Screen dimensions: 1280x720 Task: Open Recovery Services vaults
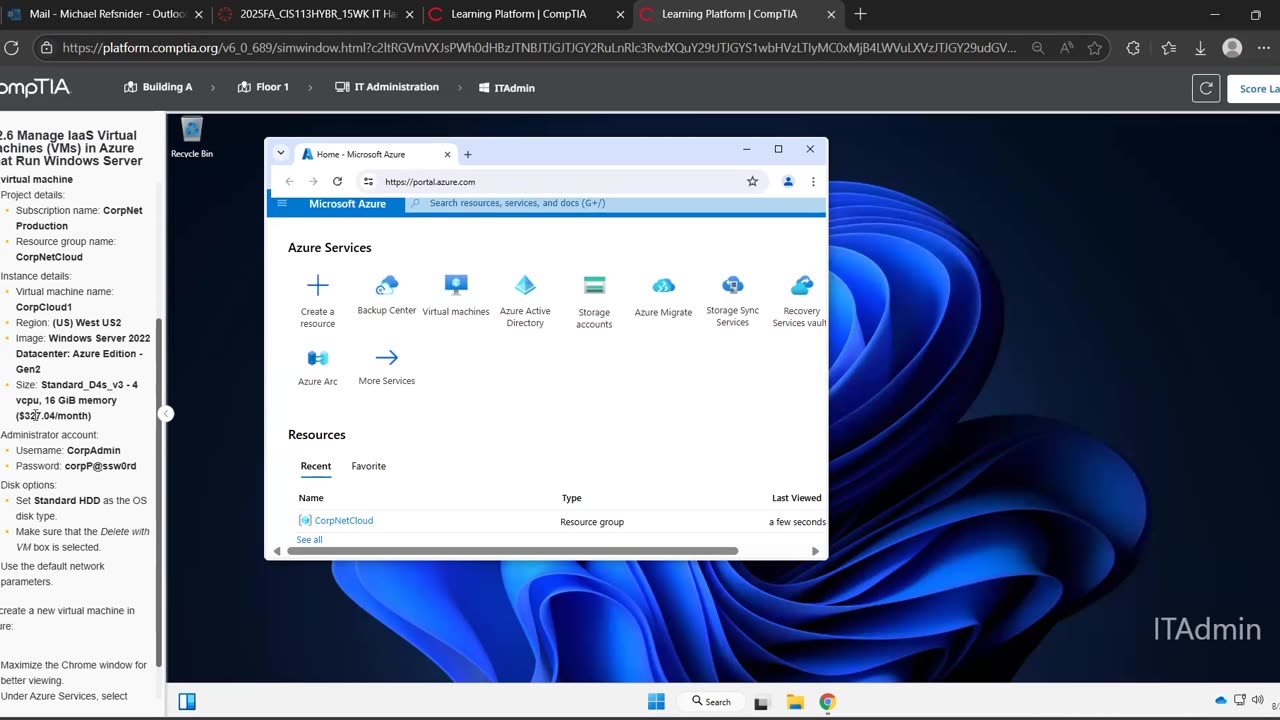pyautogui.click(x=800, y=301)
